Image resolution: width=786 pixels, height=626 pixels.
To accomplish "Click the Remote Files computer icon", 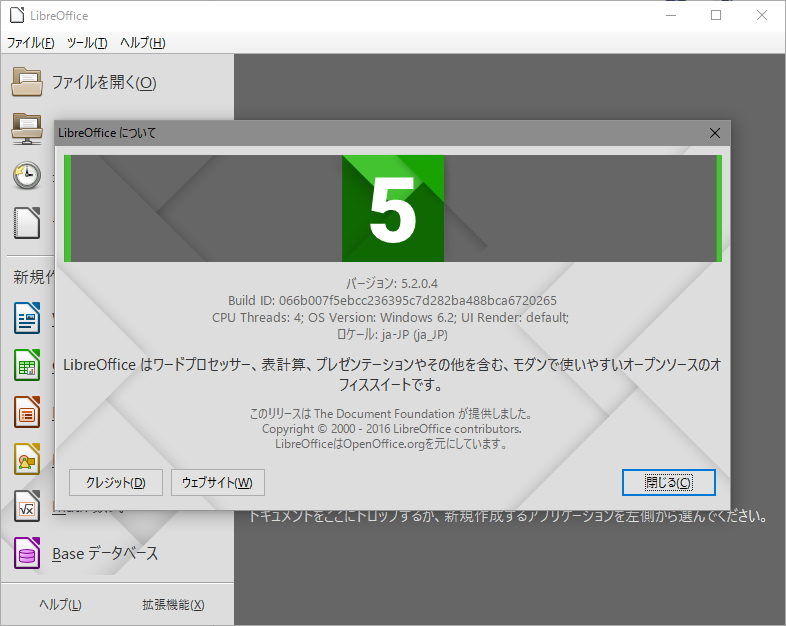I will (x=27, y=128).
